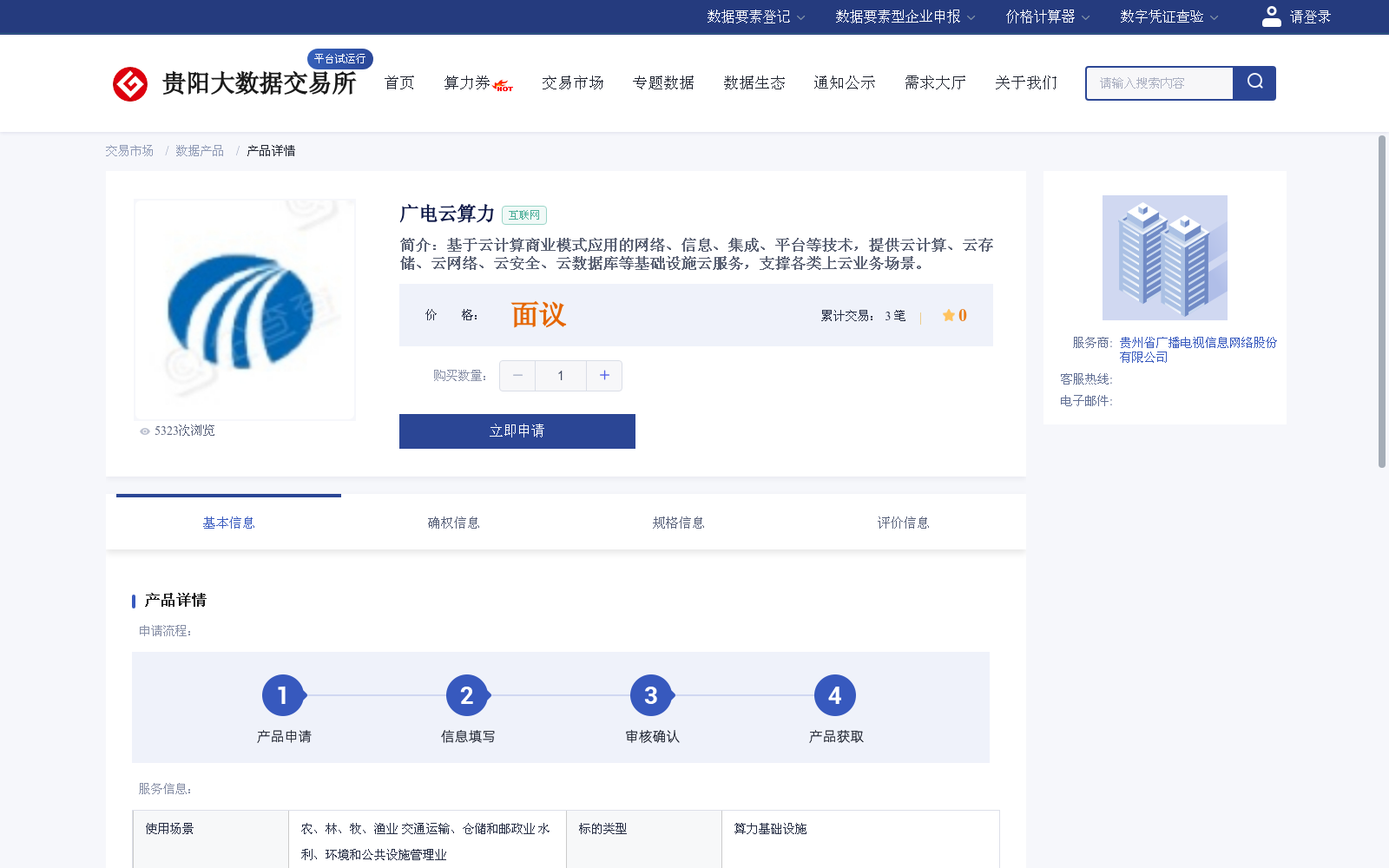Viewport: 1389px width, 868px height.
Task: Click the purchase quantity number field
Action: pyautogui.click(x=561, y=376)
